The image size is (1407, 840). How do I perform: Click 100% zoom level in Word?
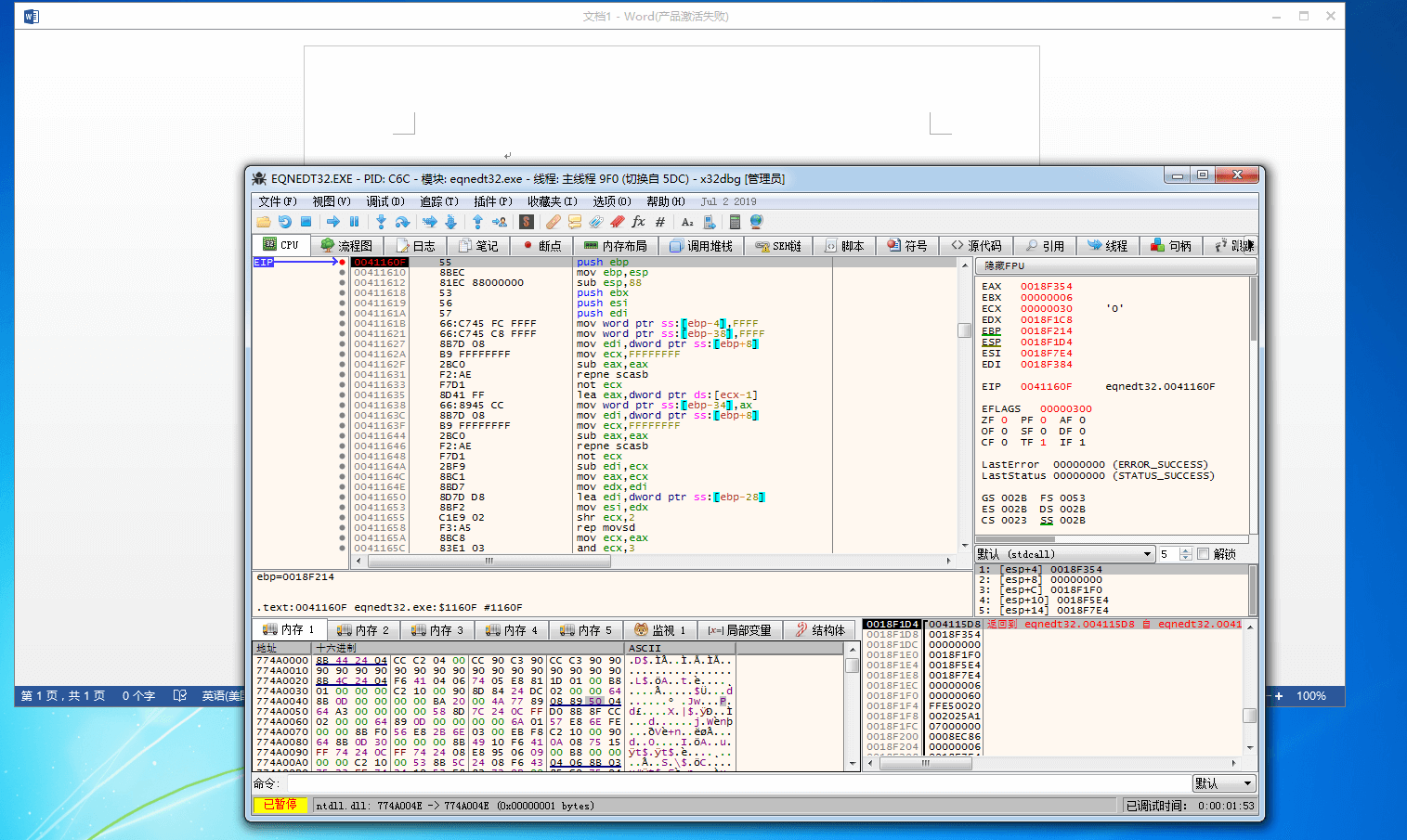click(x=1311, y=695)
